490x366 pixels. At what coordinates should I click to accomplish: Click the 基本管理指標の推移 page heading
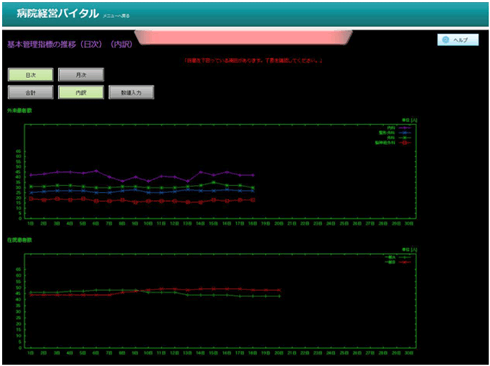coord(70,44)
